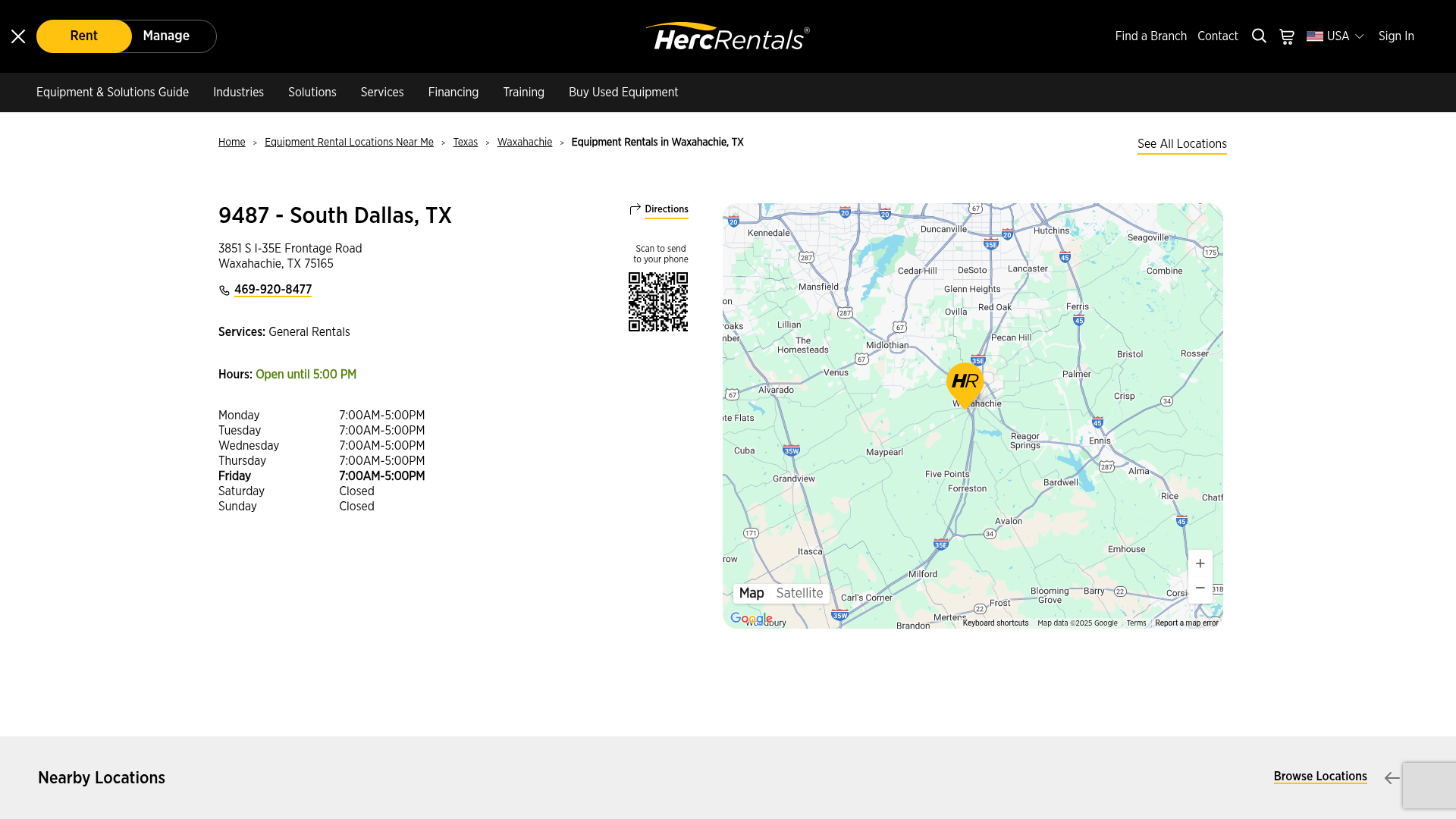Zoom out on the map

click(x=1200, y=588)
